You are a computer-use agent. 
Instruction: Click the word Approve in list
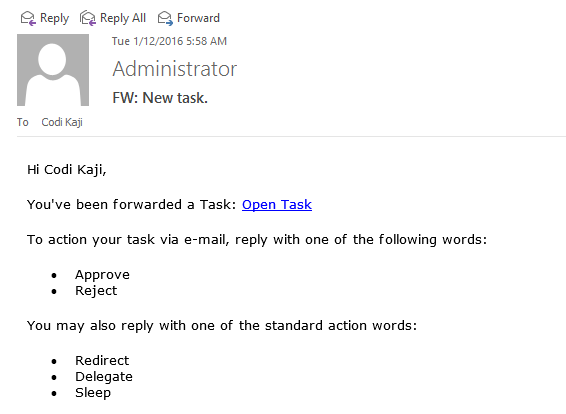tap(103, 275)
